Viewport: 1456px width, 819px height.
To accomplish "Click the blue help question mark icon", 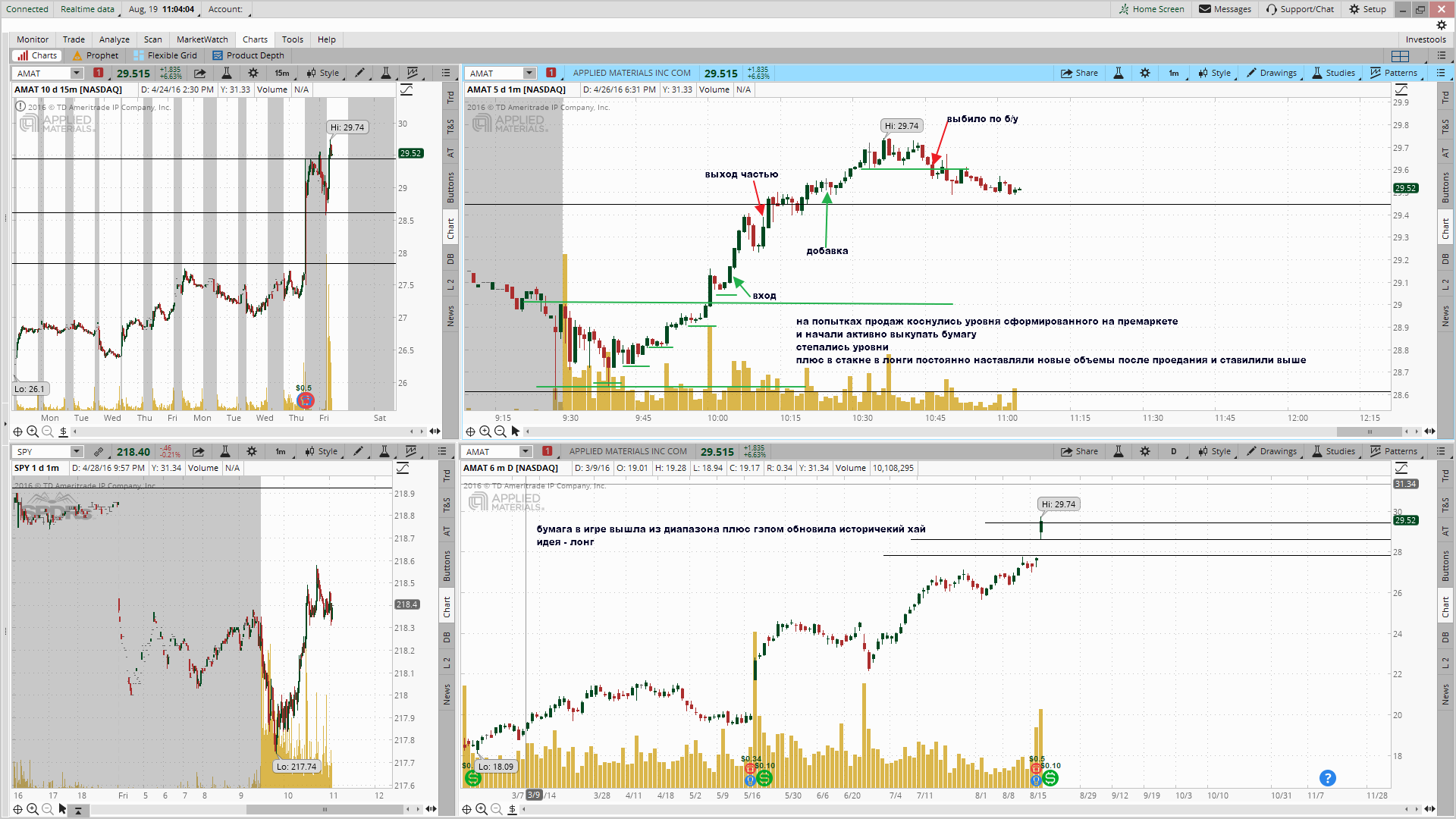I will pyautogui.click(x=1327, y=778).
